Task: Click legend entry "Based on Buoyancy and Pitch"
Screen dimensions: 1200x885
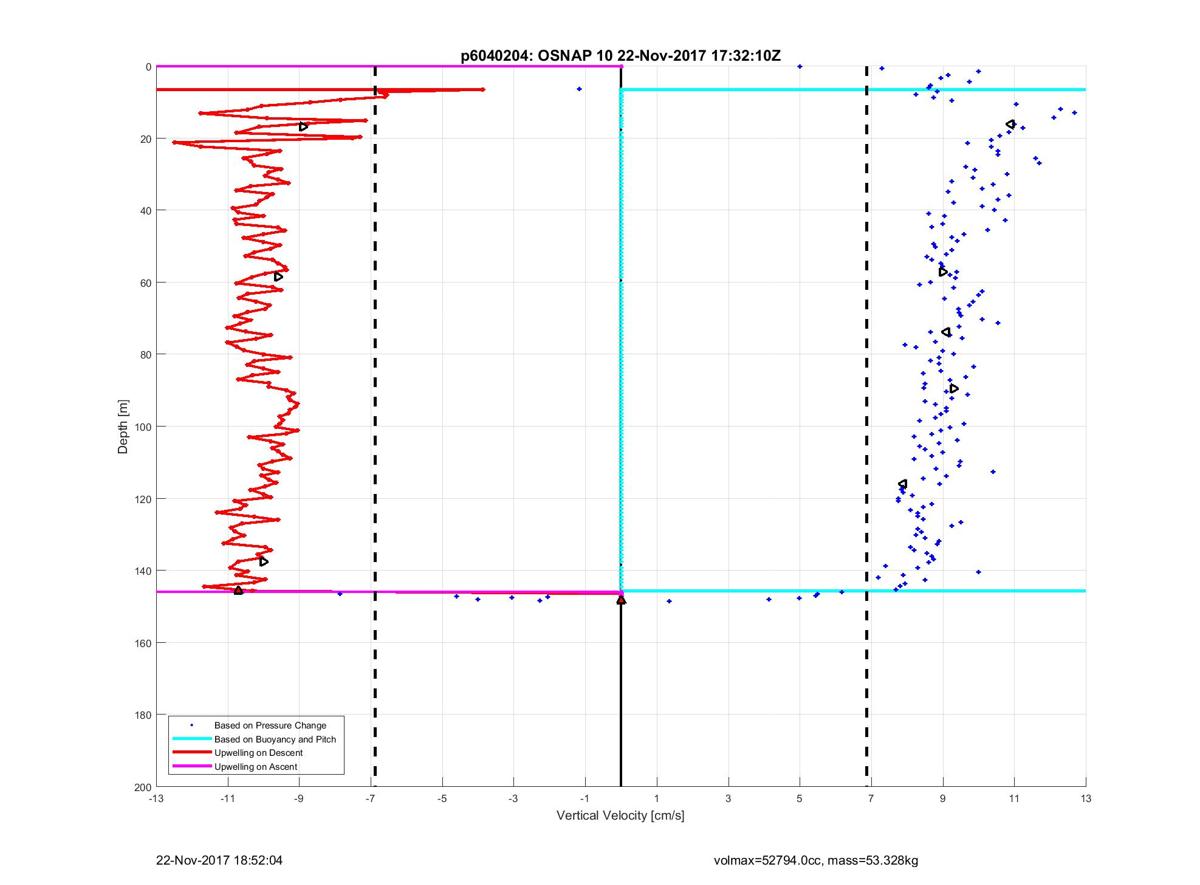Action: 275,739
